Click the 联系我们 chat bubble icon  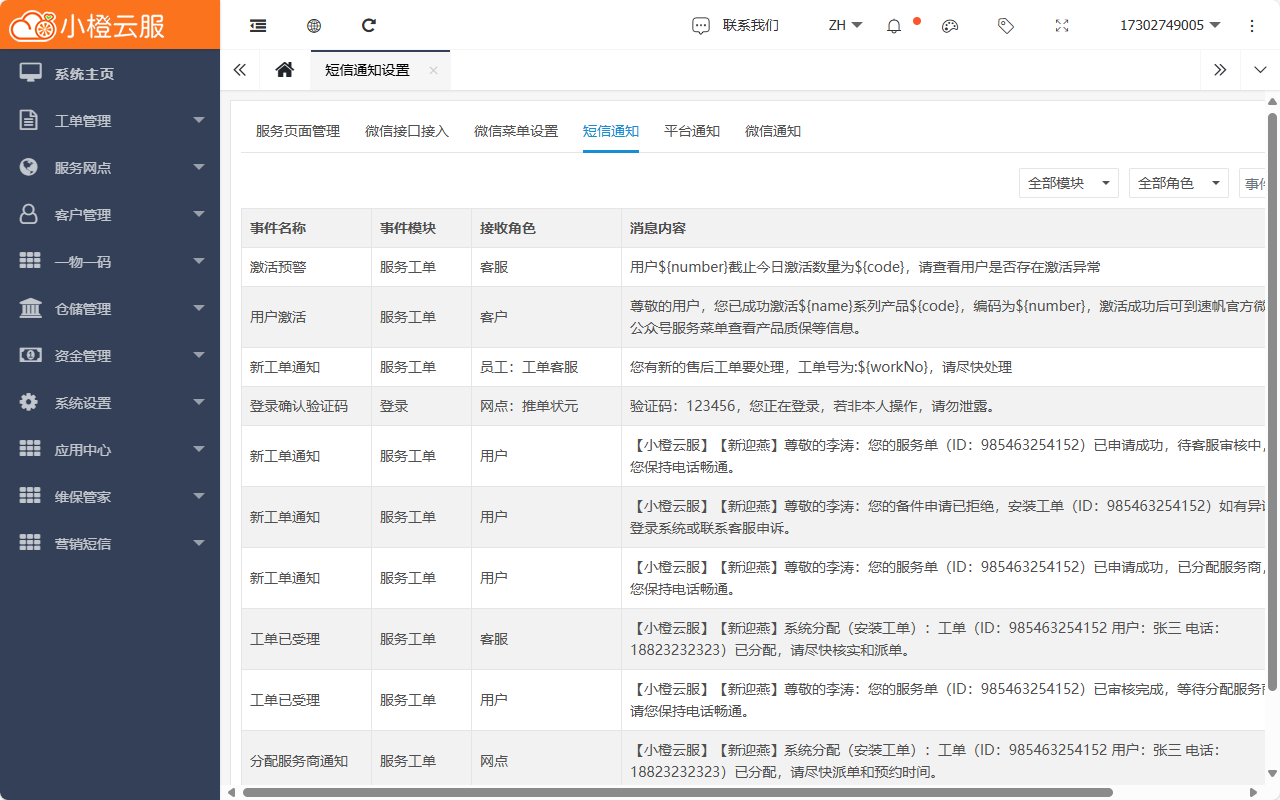click(x=701, y=26)
